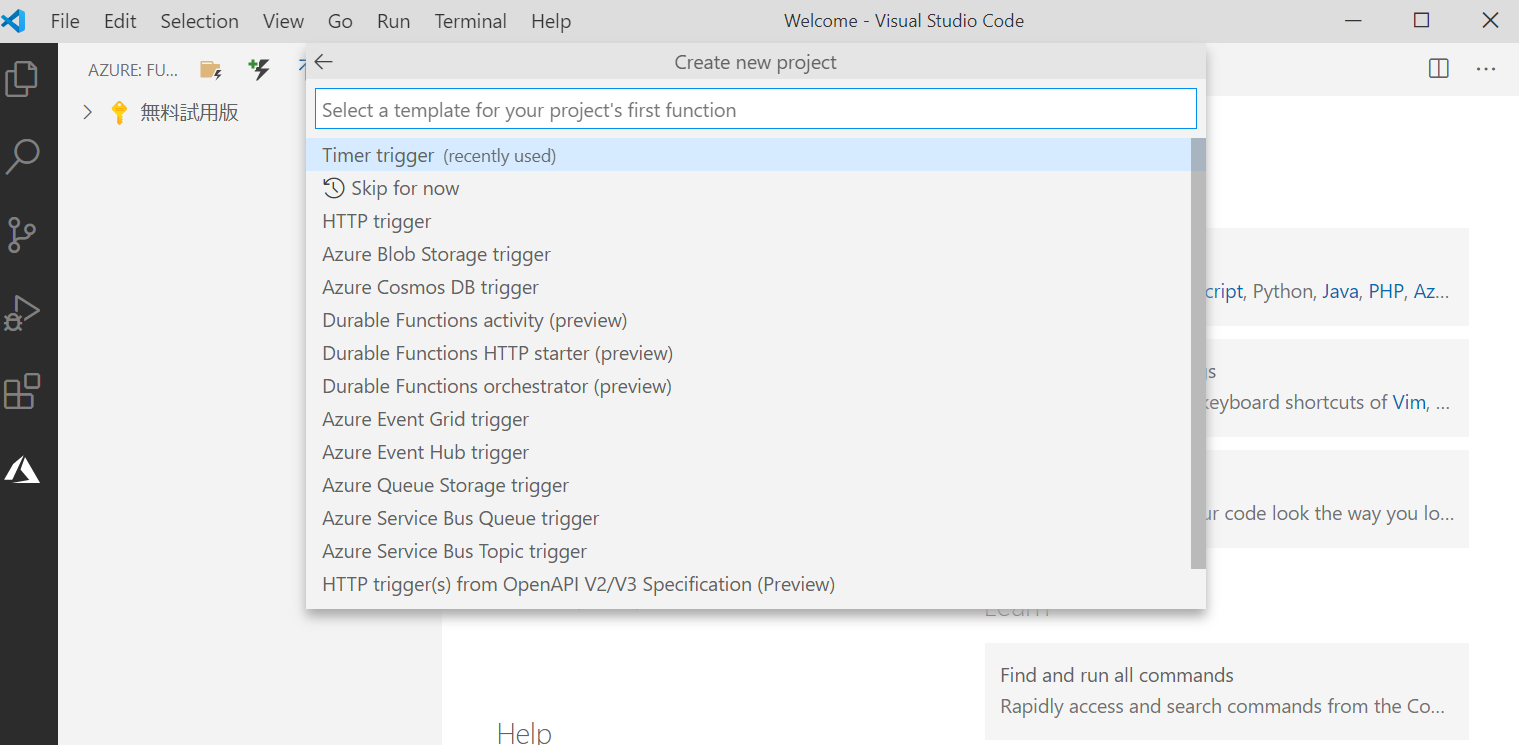This screenshot has width=1519, height=745.
Task: Open the Help menu
Action: click(x=551, y=21)
